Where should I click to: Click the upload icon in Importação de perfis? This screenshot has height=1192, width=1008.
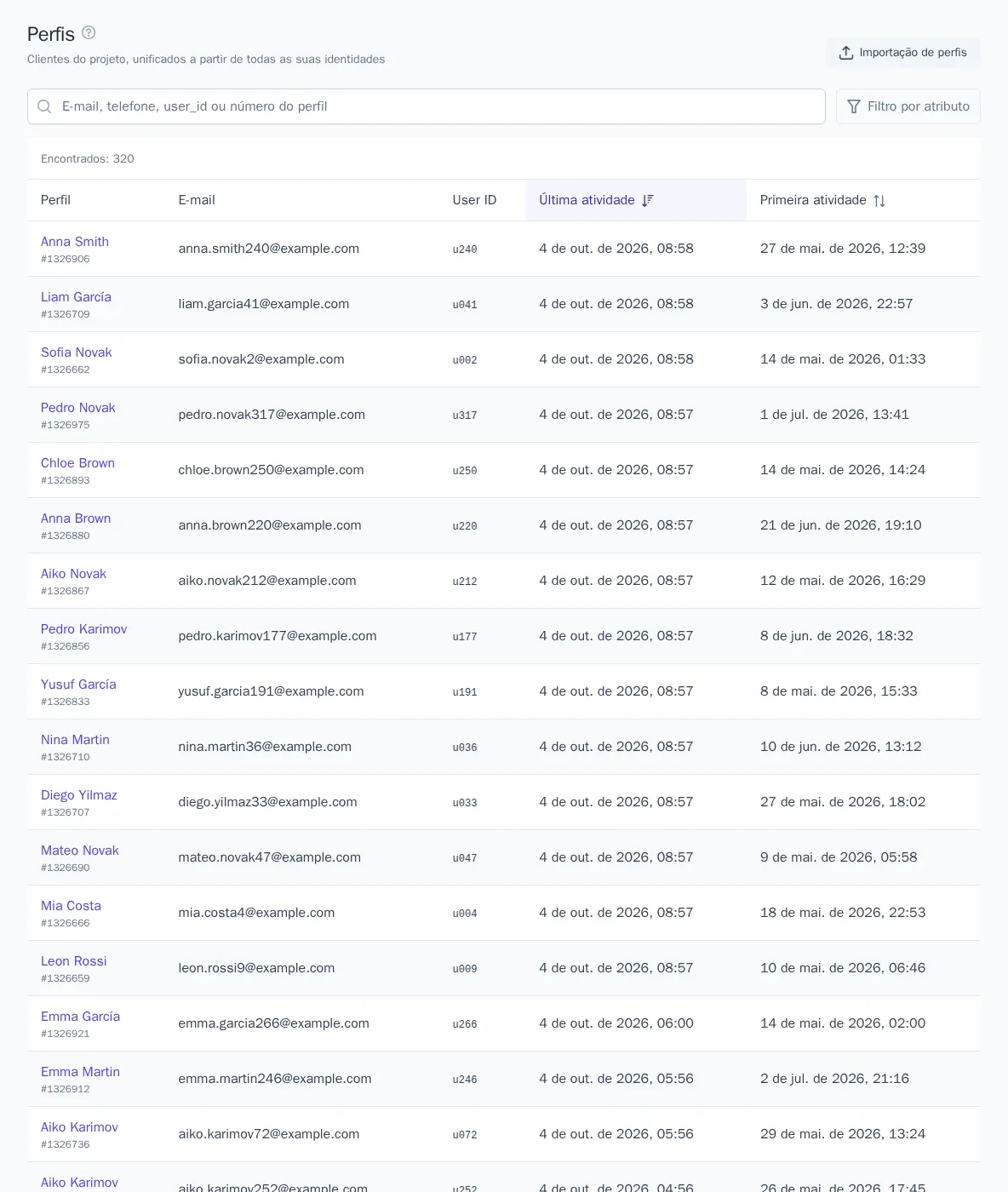[x=846, y=53]
